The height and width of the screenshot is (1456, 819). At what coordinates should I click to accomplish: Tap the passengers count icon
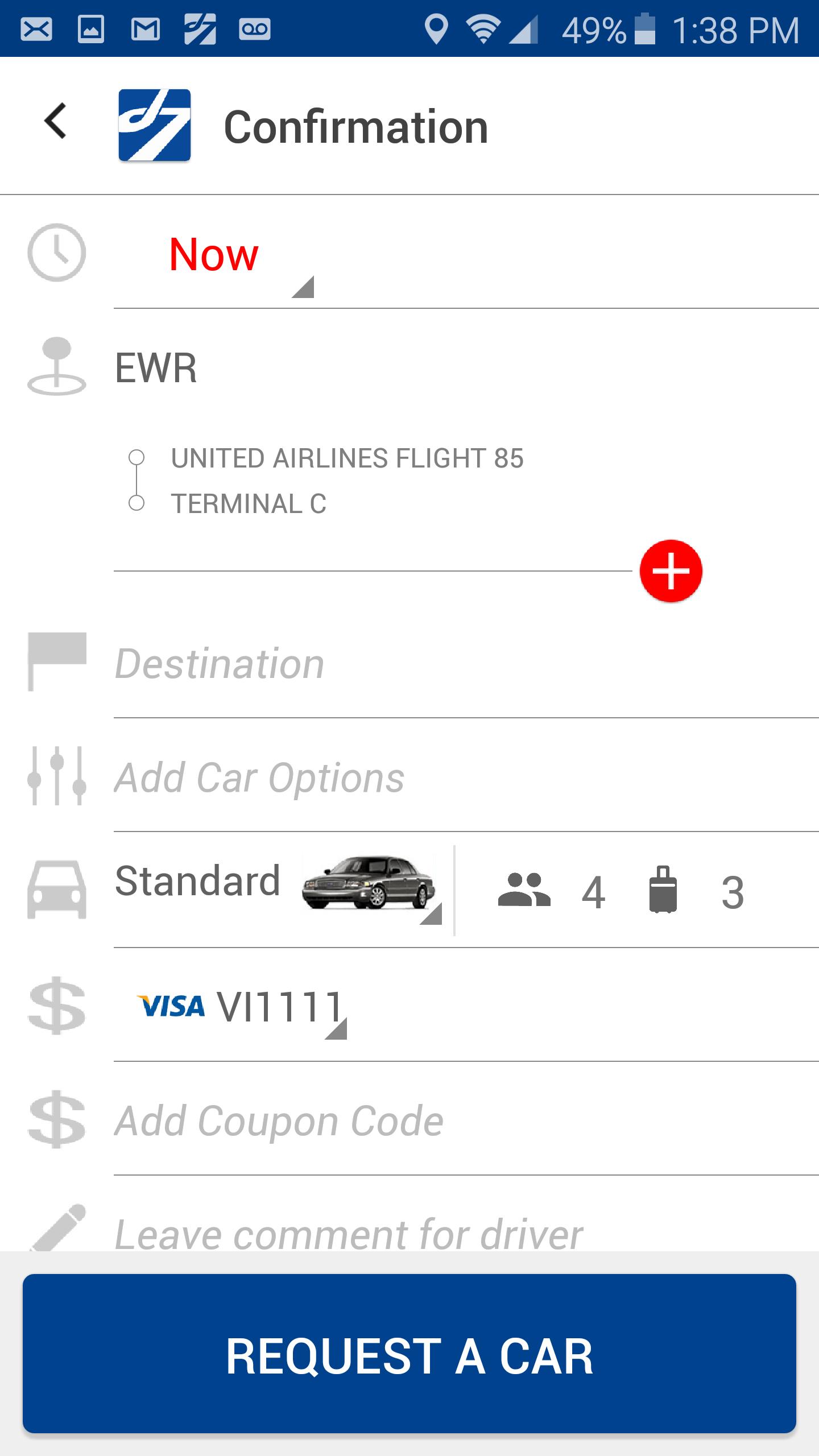coord(524,891)
